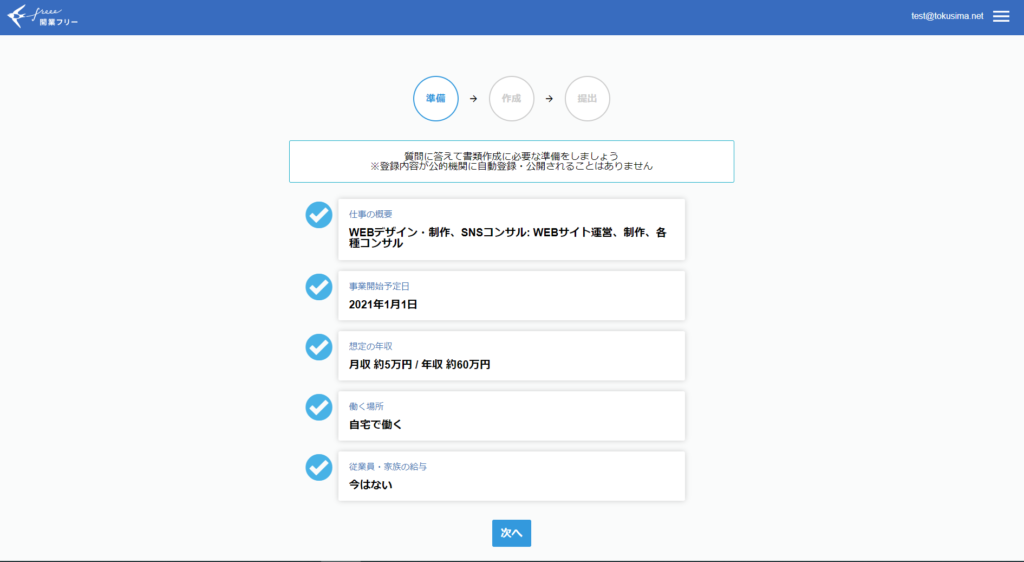1024x562 pixels.
Task: Click the checkmark beside 事業開始予定日
Action: 318,287
